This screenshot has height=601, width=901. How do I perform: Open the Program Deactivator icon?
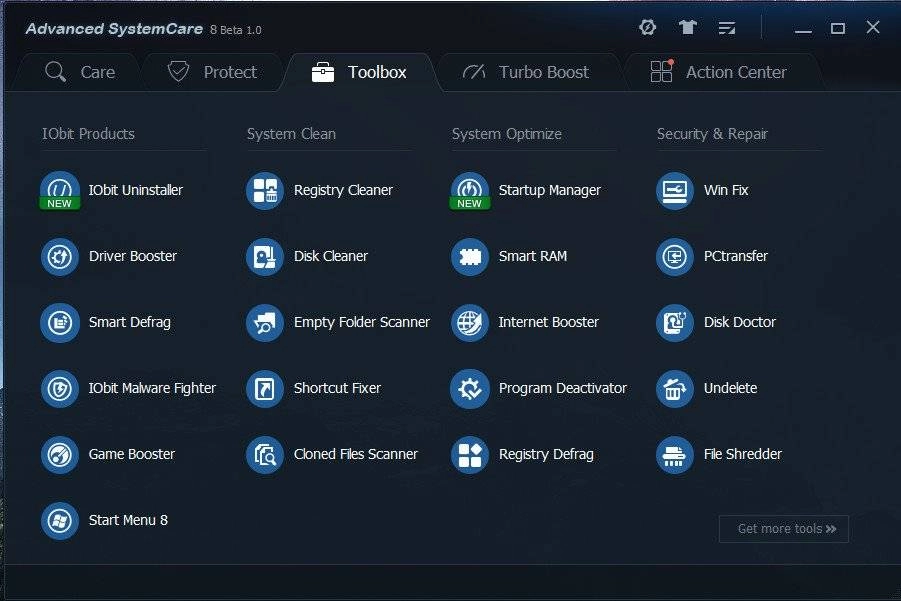(470, 389)
